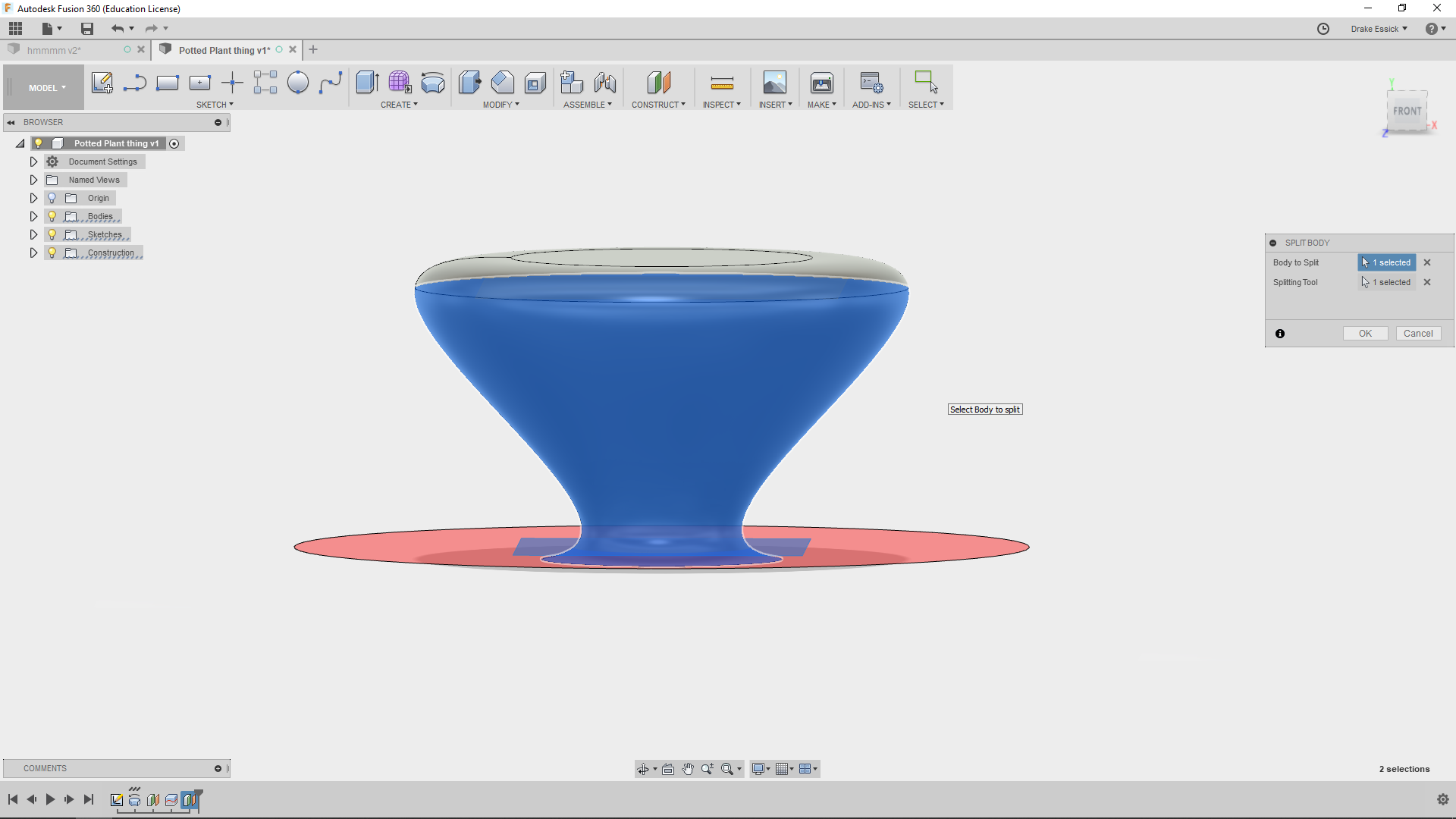Cancel the Split Body dialog

pos(1418,334)
